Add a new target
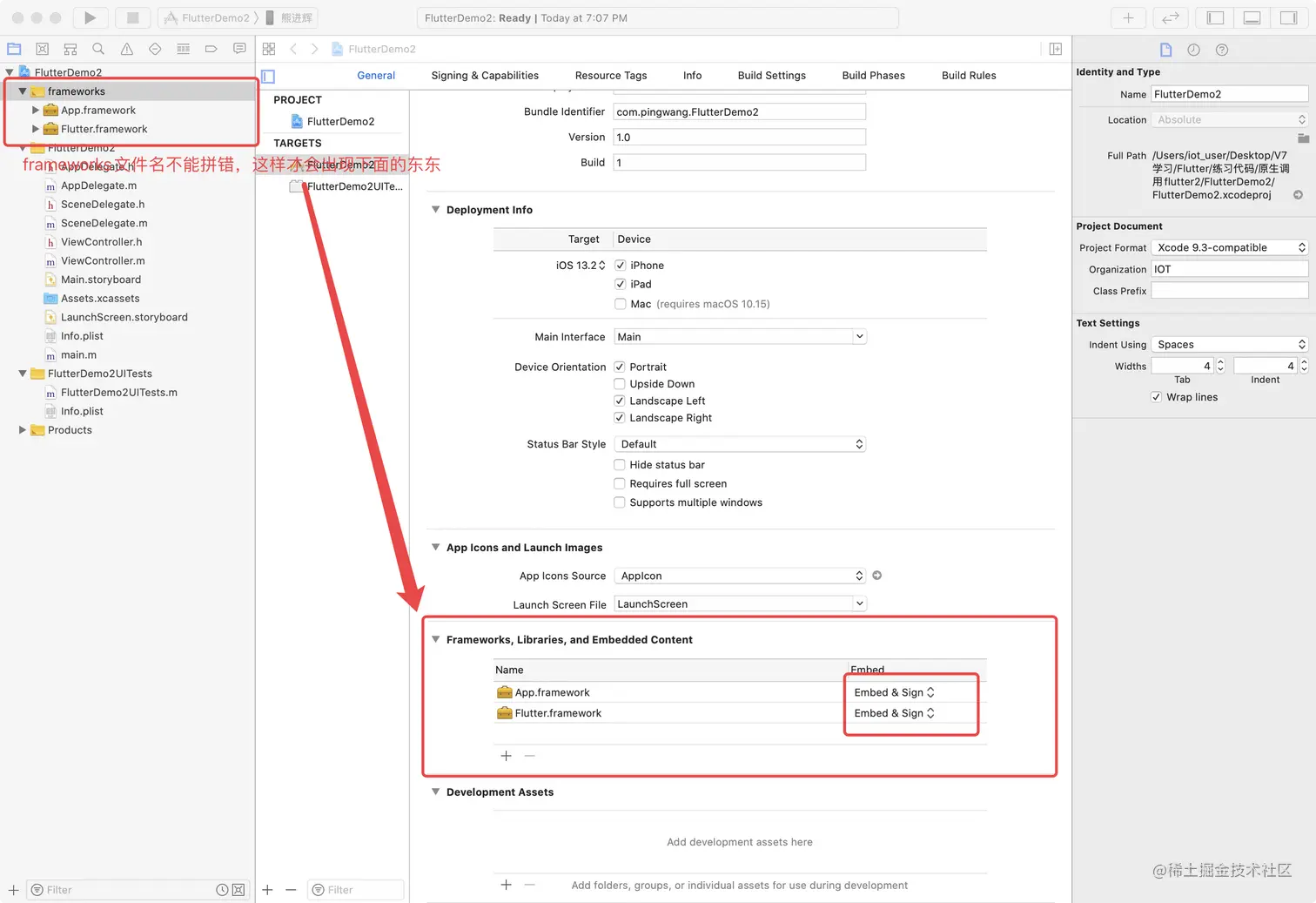Viewport: 1316px width, 903px height. coord(267,890)
